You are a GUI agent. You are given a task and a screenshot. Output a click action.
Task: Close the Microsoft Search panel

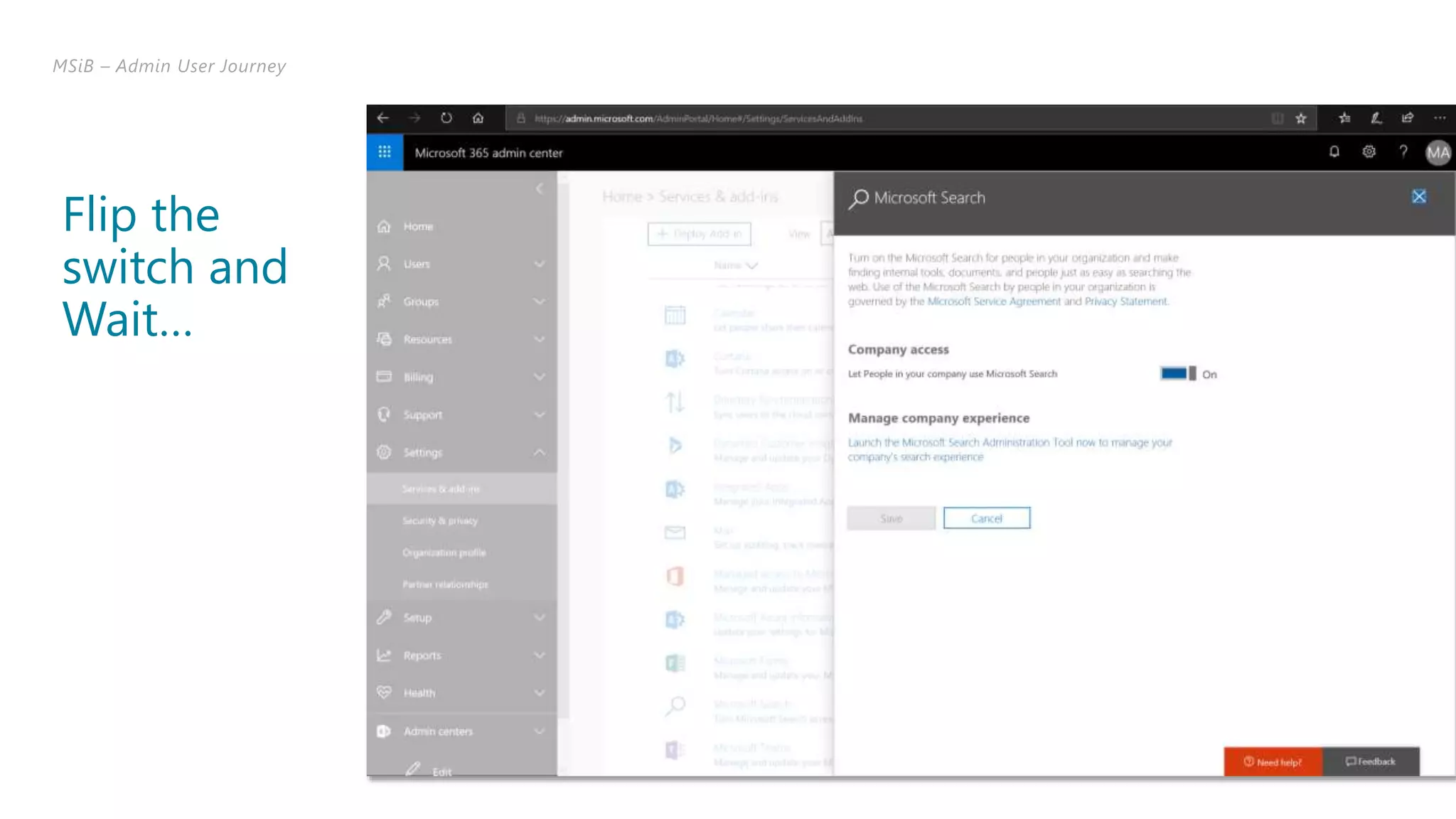(x=1419, y=197)
